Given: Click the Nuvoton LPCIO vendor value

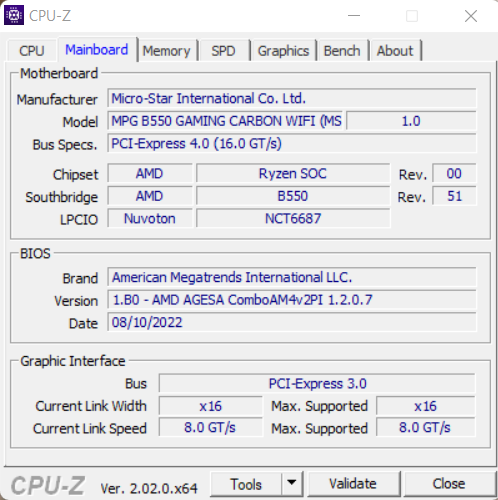Looking at the screenshot, I should coord(150,219).
